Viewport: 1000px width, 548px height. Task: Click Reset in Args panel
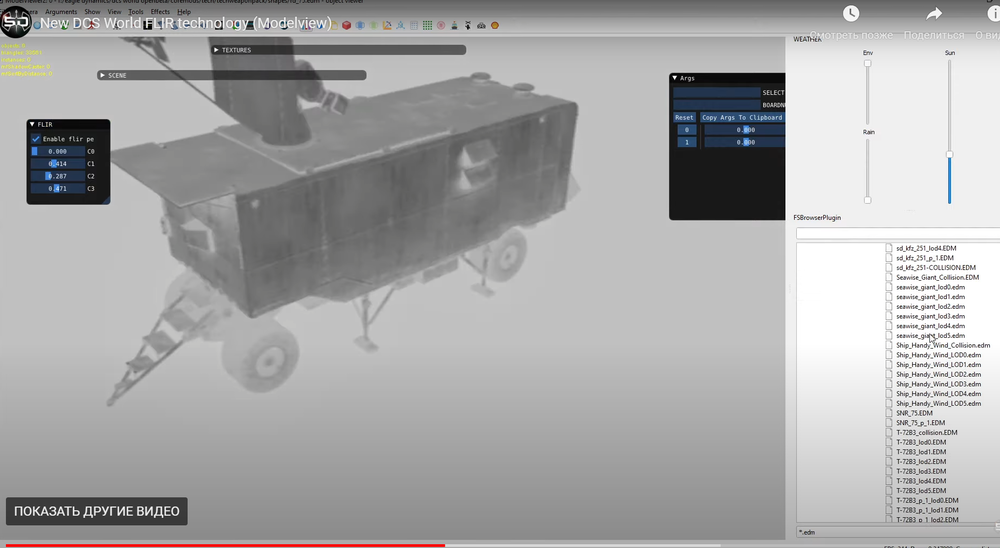coord(684,117)
